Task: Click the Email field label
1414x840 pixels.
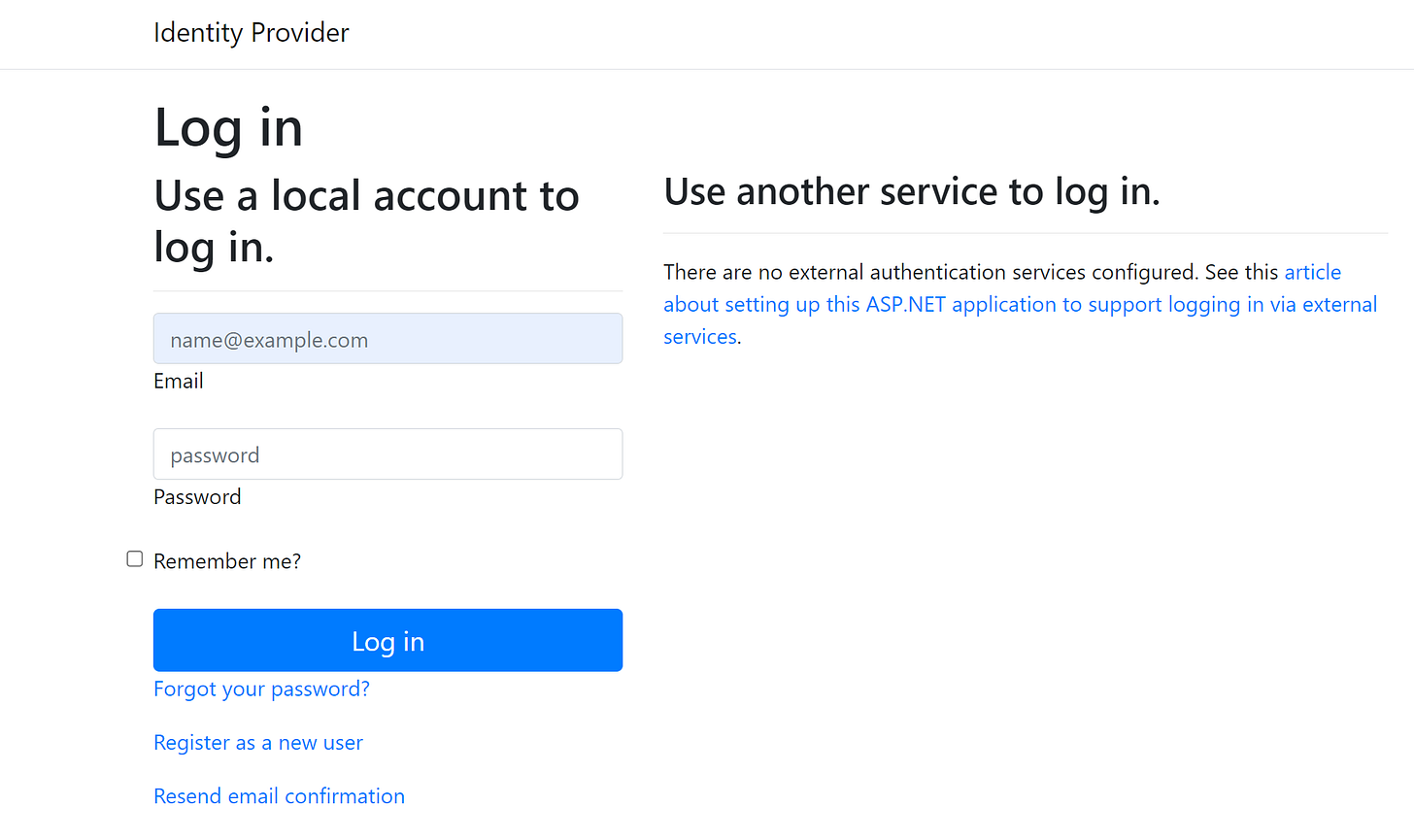Action: [x=178, y=381]
